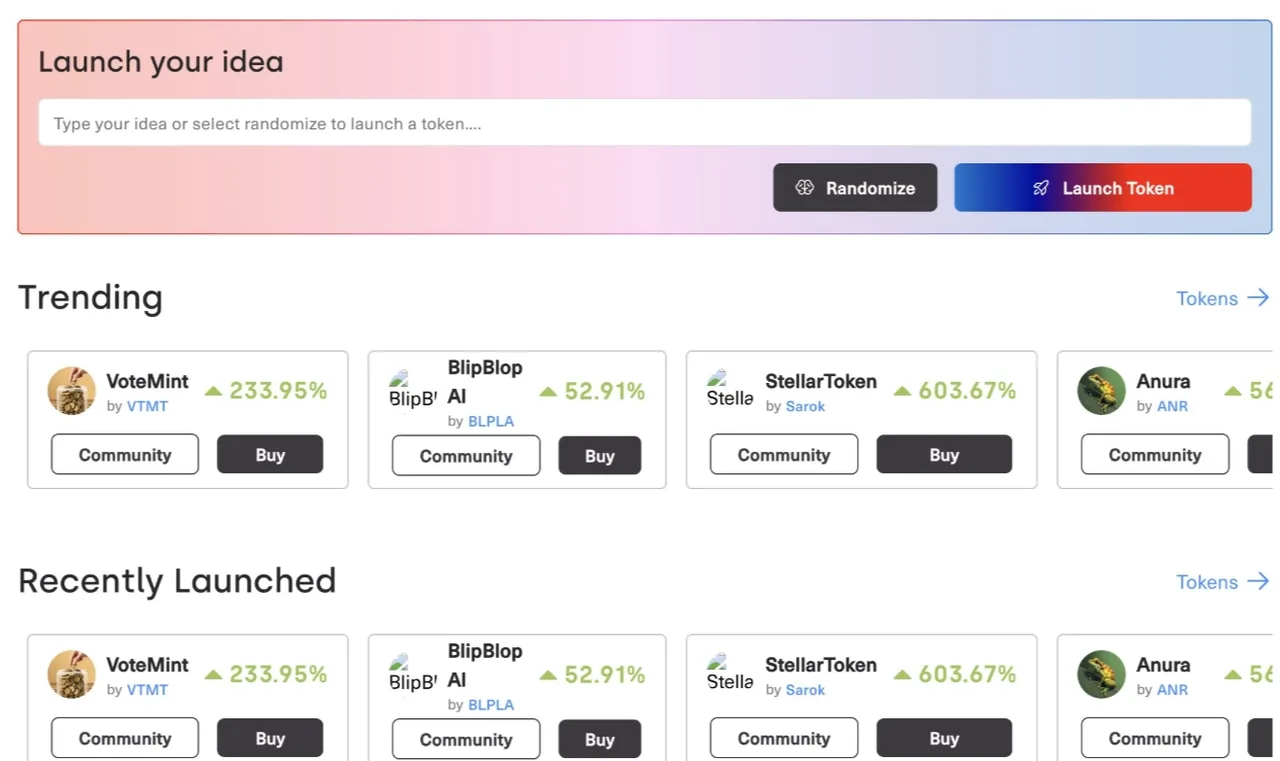The image size is (1280, 761).
Task: Click the StellarToken image in Trending
Action: point(730,390)
